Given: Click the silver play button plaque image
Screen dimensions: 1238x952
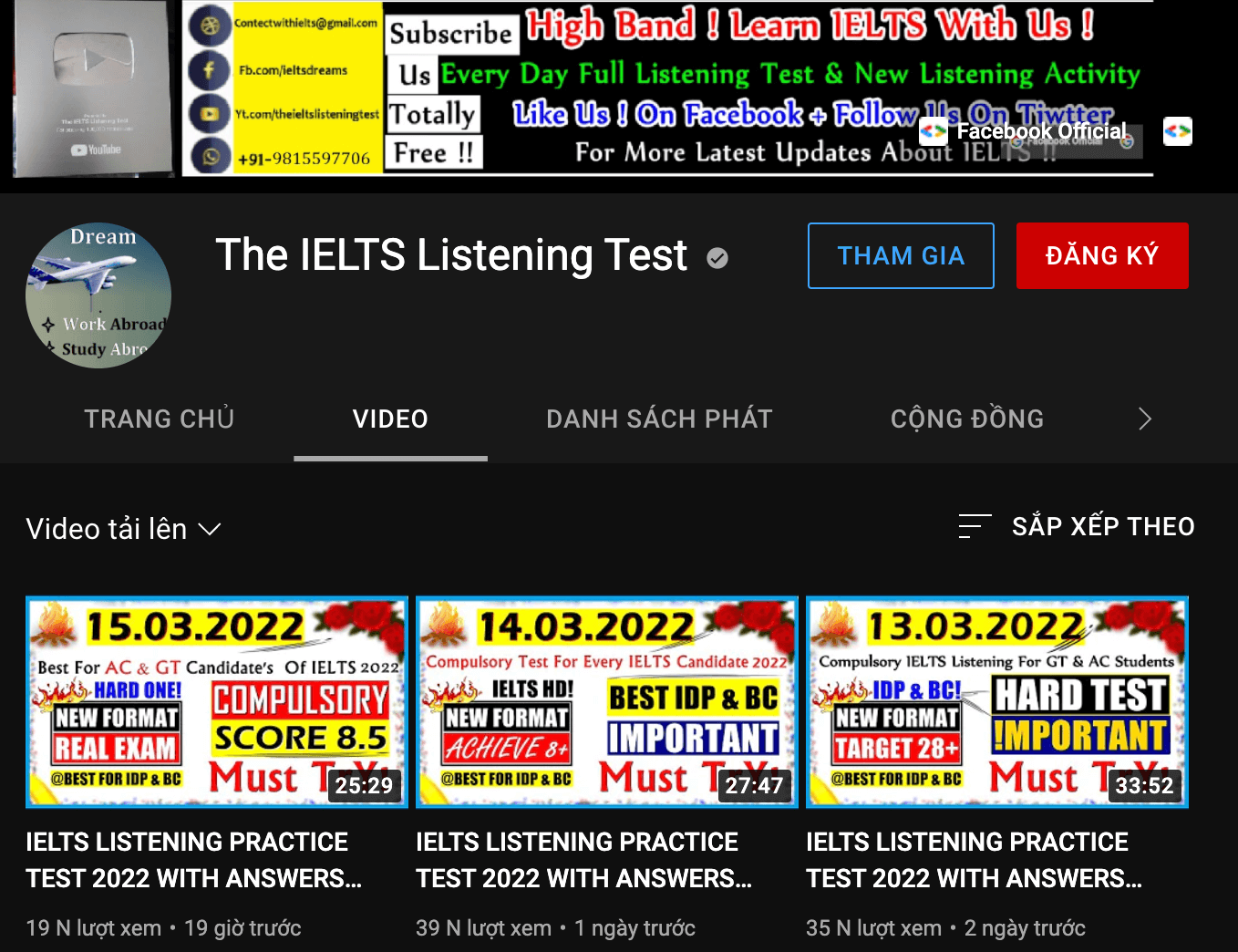Looking at the screenshot, I should 94,88.
